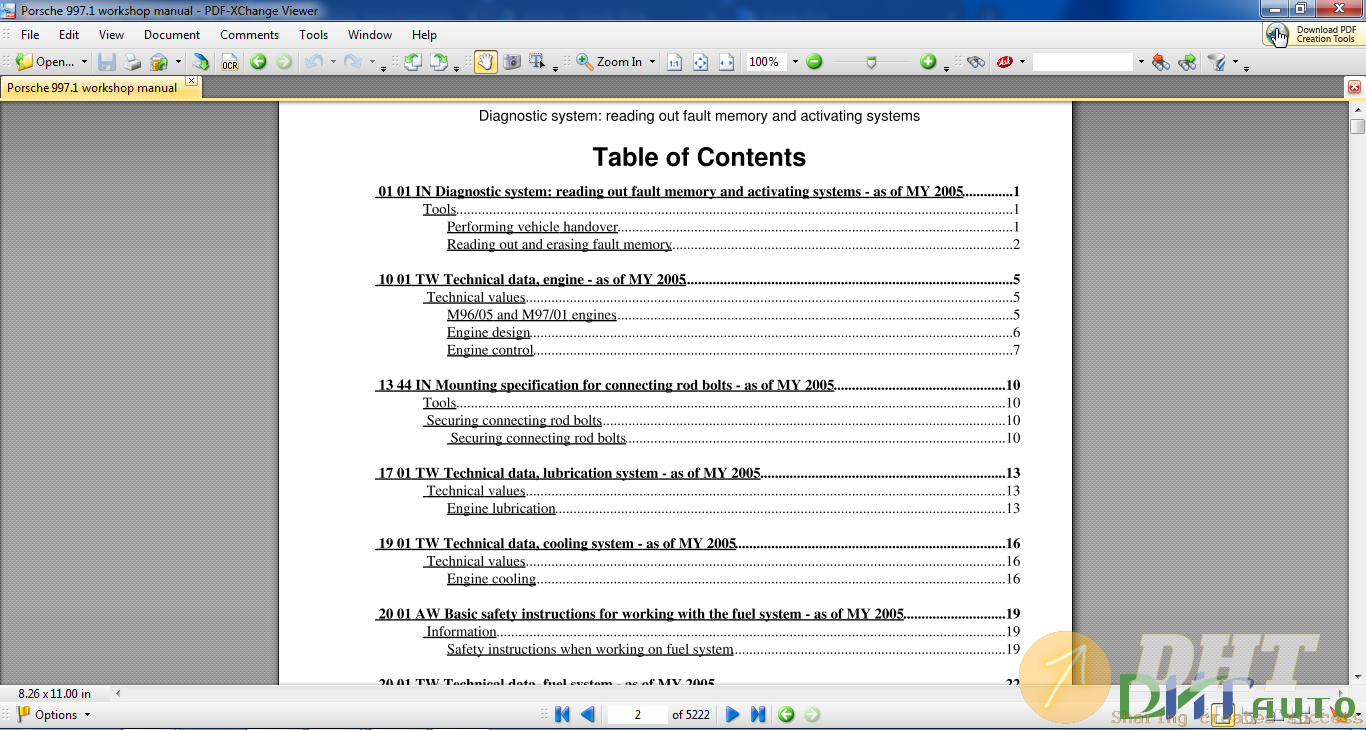Rotate the page counterclockwise
The width and height of the screenshot is (1366, 730).
pyautogui.click(x=413, y=62)
